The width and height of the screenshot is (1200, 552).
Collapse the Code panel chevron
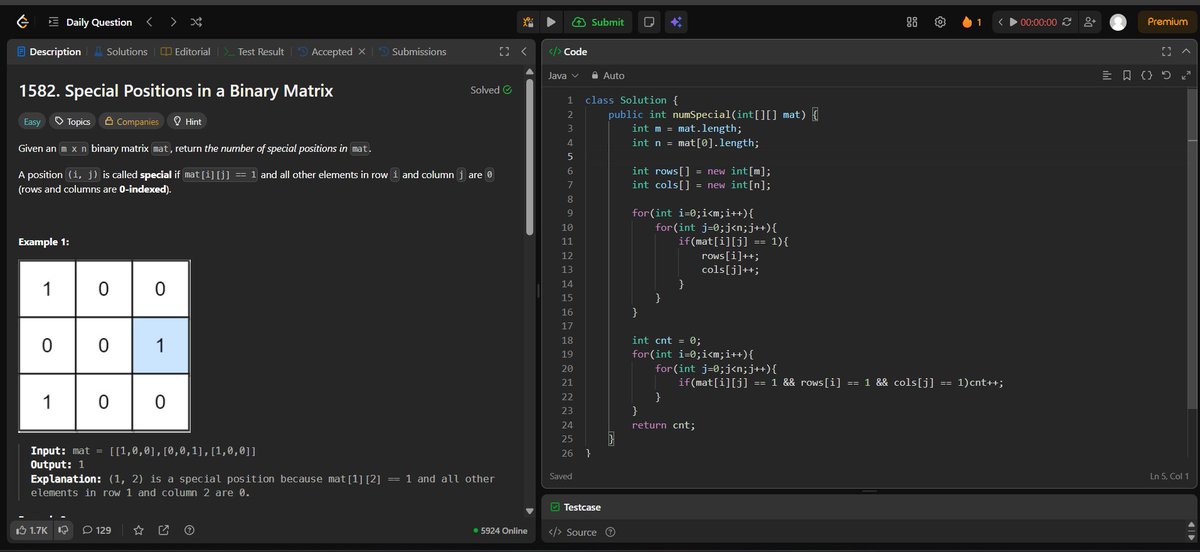tap(1186, 51)
